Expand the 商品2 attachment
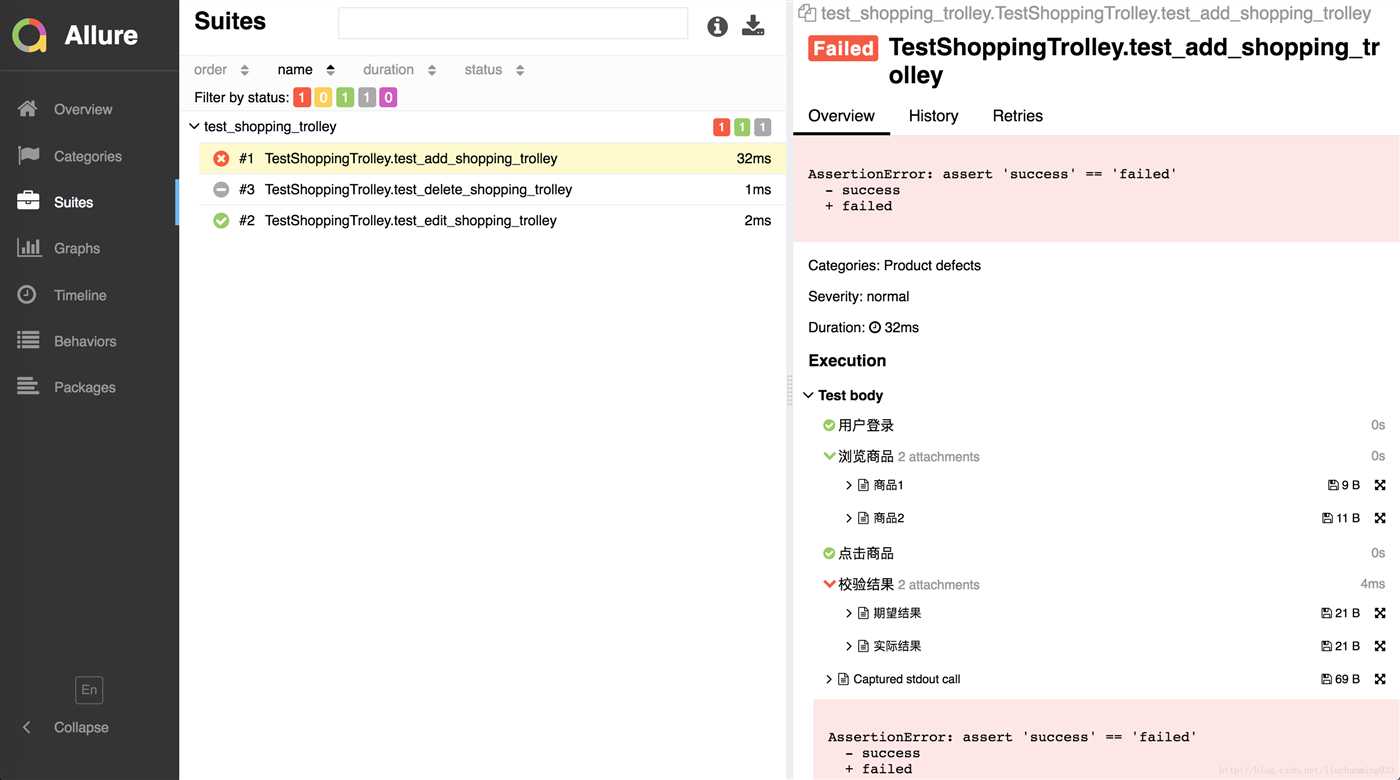The width and height of the screenshot is (1400, 780). (x=849, y=518)
